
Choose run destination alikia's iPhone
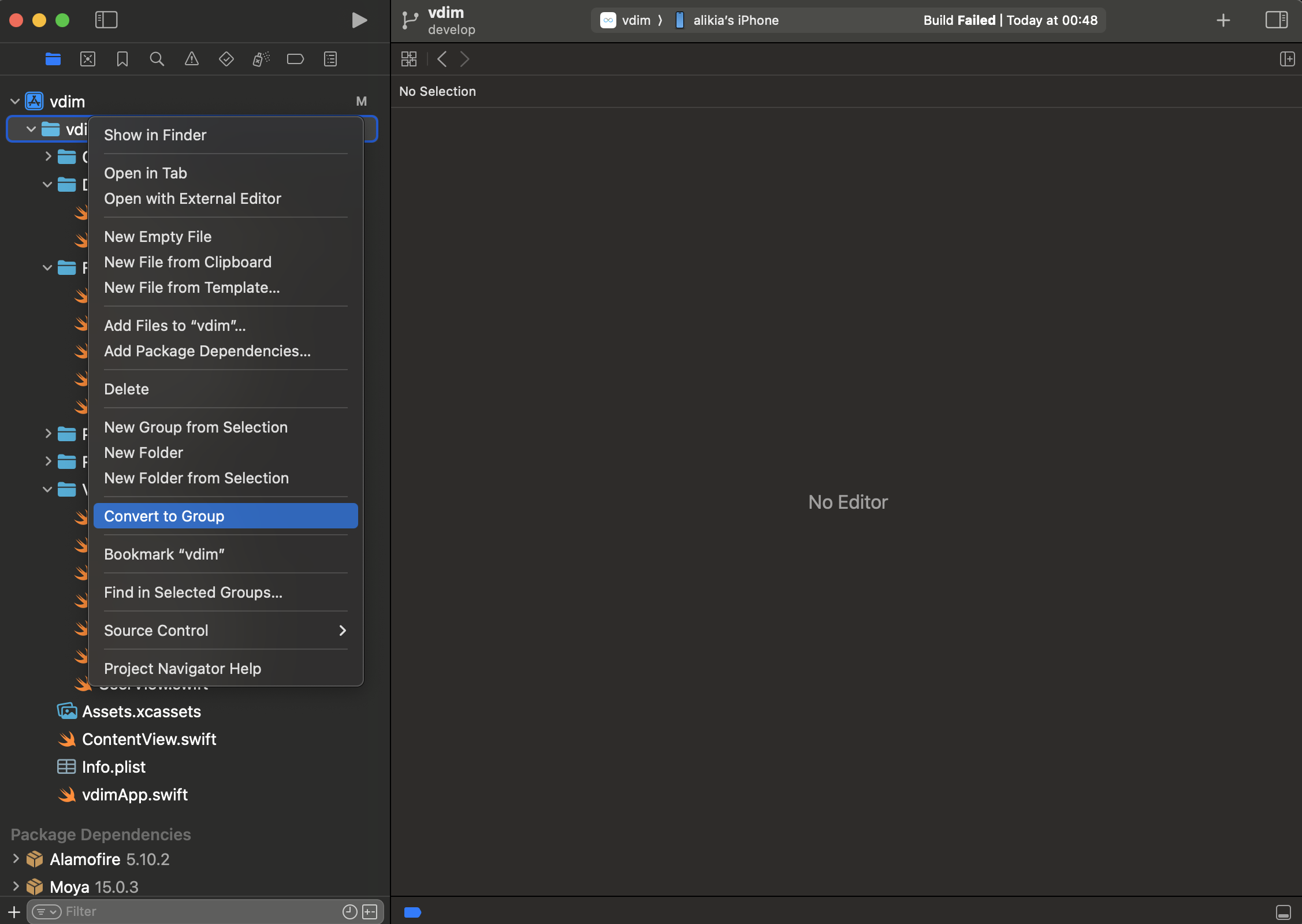point(727,20)
